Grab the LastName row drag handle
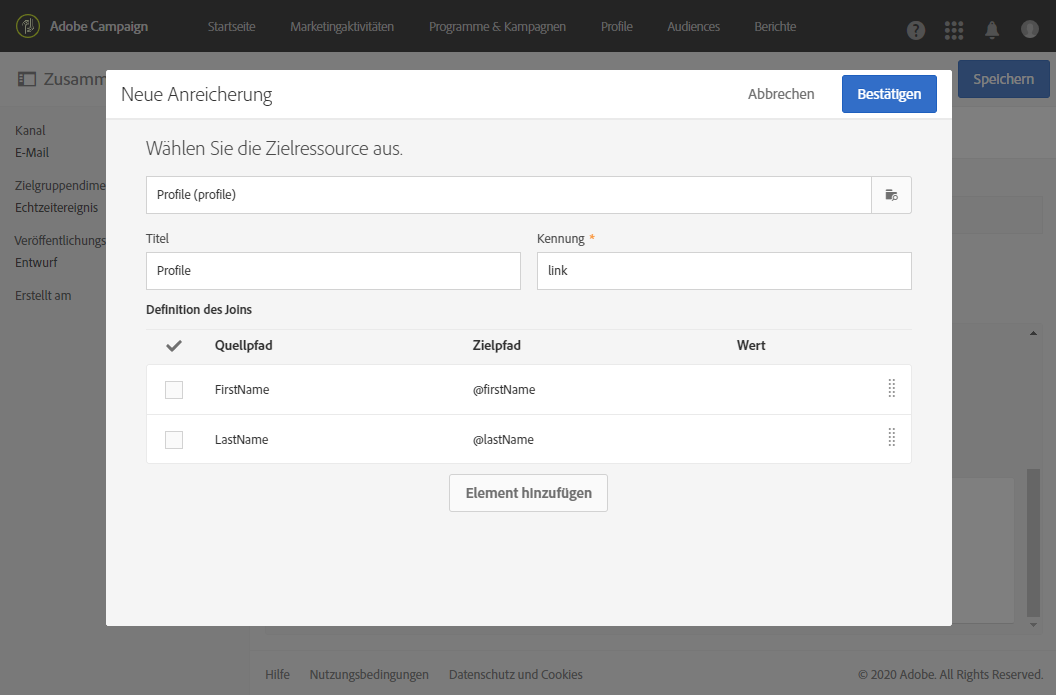Viewport: 1056px width, 695px height. (891, 438)
